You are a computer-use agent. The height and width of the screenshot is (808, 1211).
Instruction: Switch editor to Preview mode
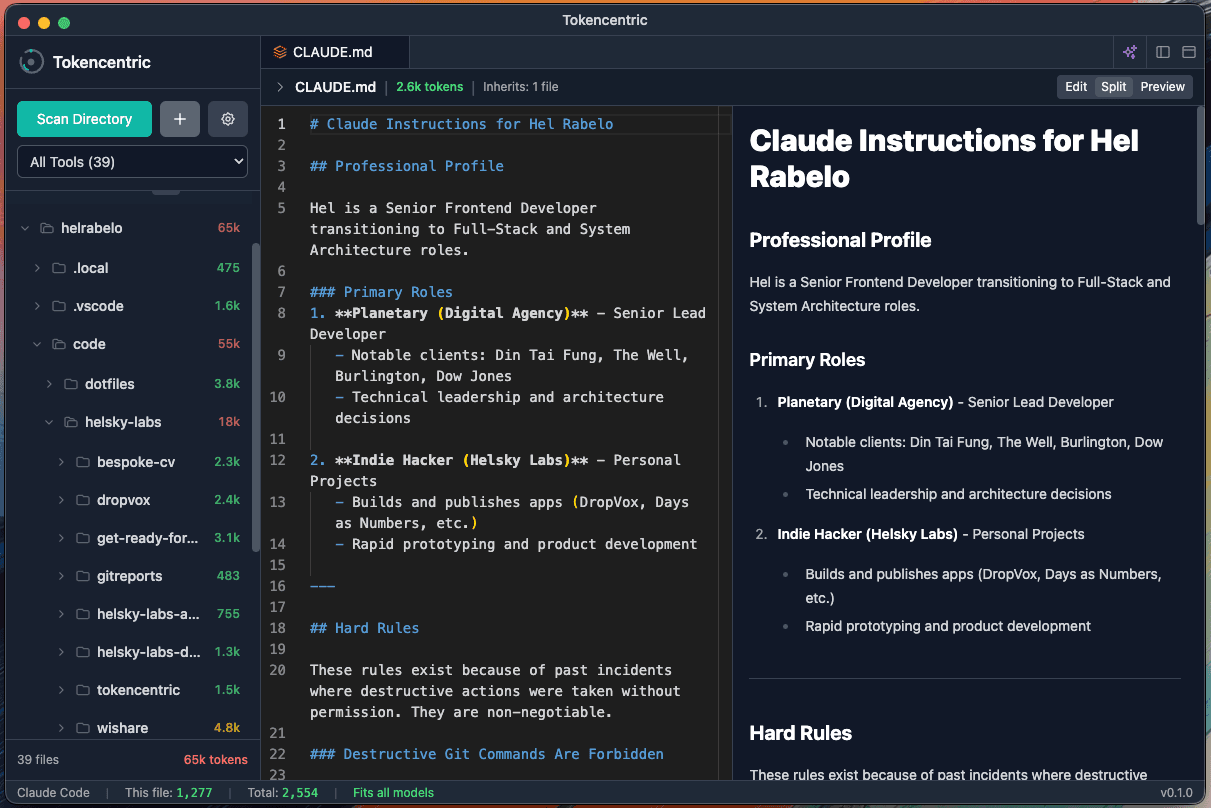click(x=1162, y=86)
